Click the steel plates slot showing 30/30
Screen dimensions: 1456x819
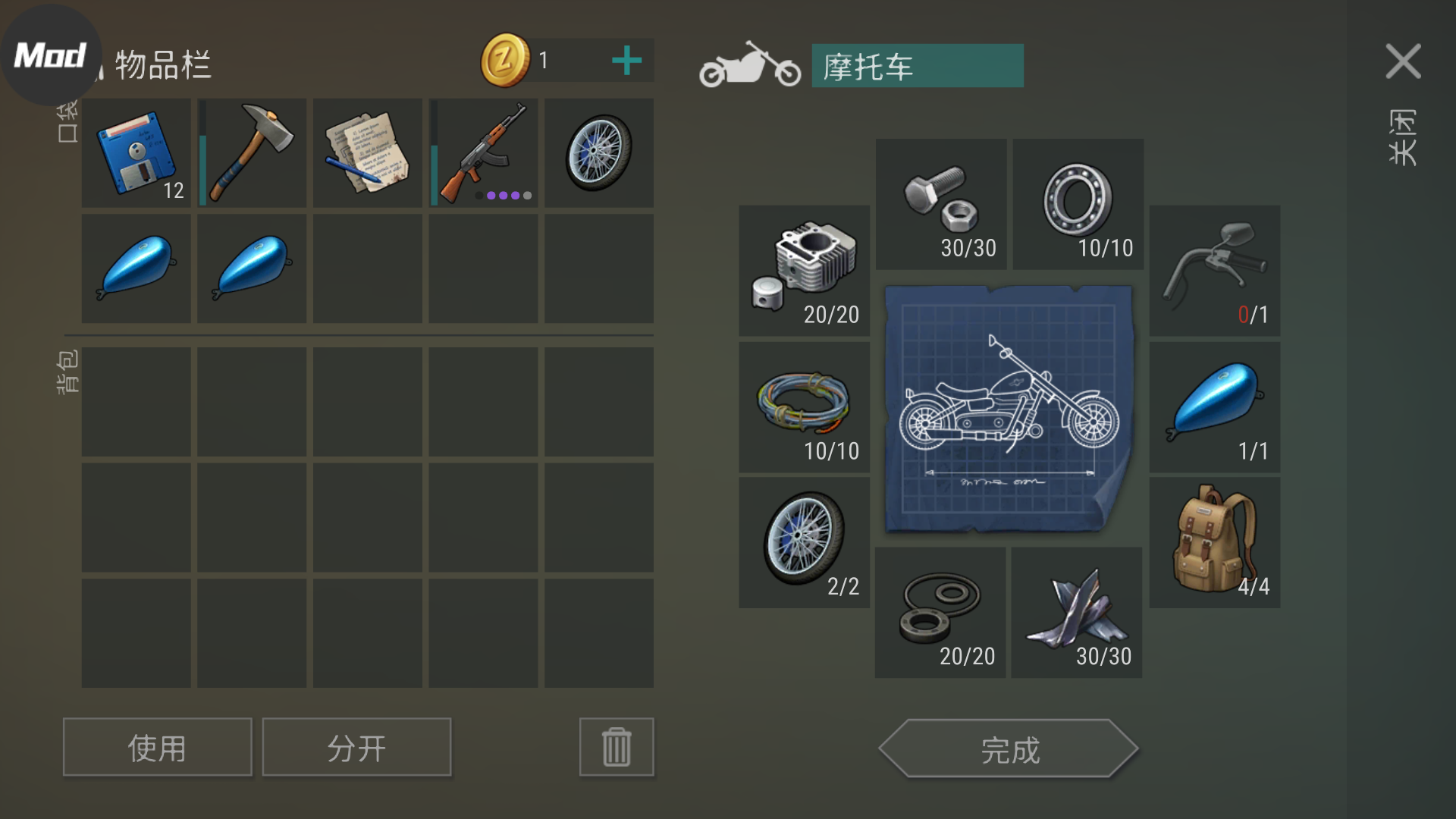[x=1077, y=612]
